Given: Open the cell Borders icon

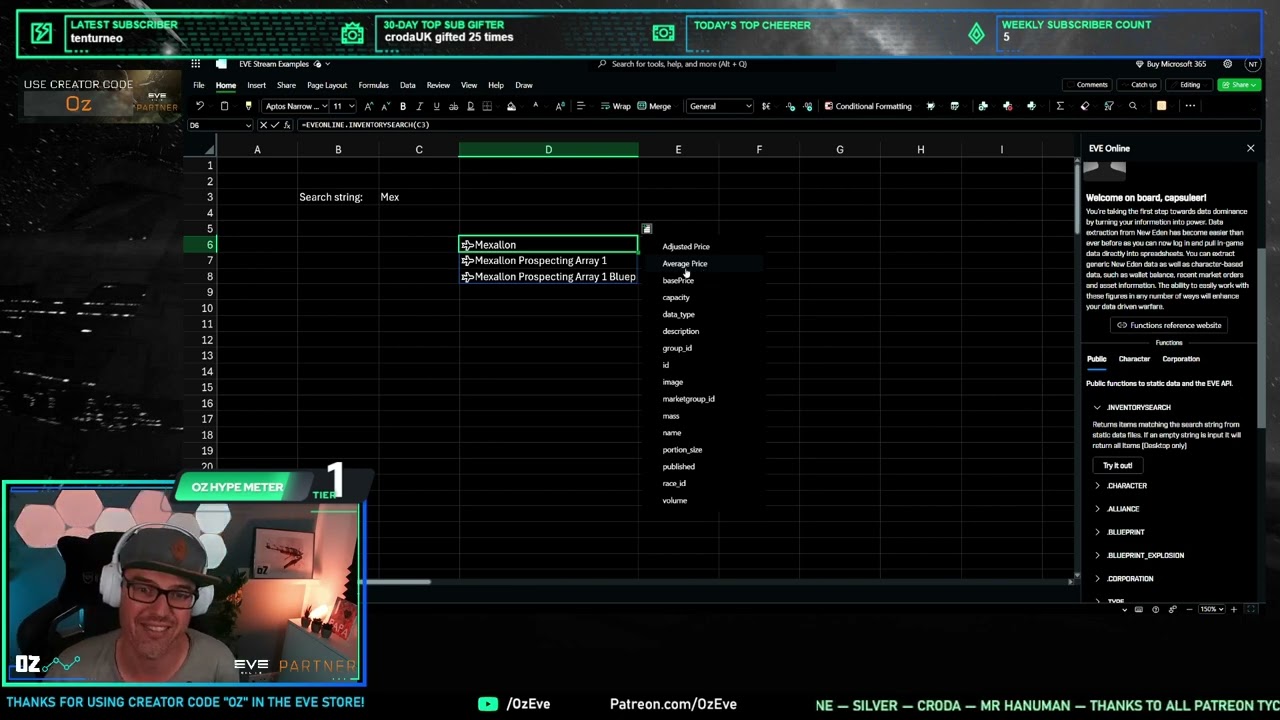Looking at the screenshot, I should 487,106.
